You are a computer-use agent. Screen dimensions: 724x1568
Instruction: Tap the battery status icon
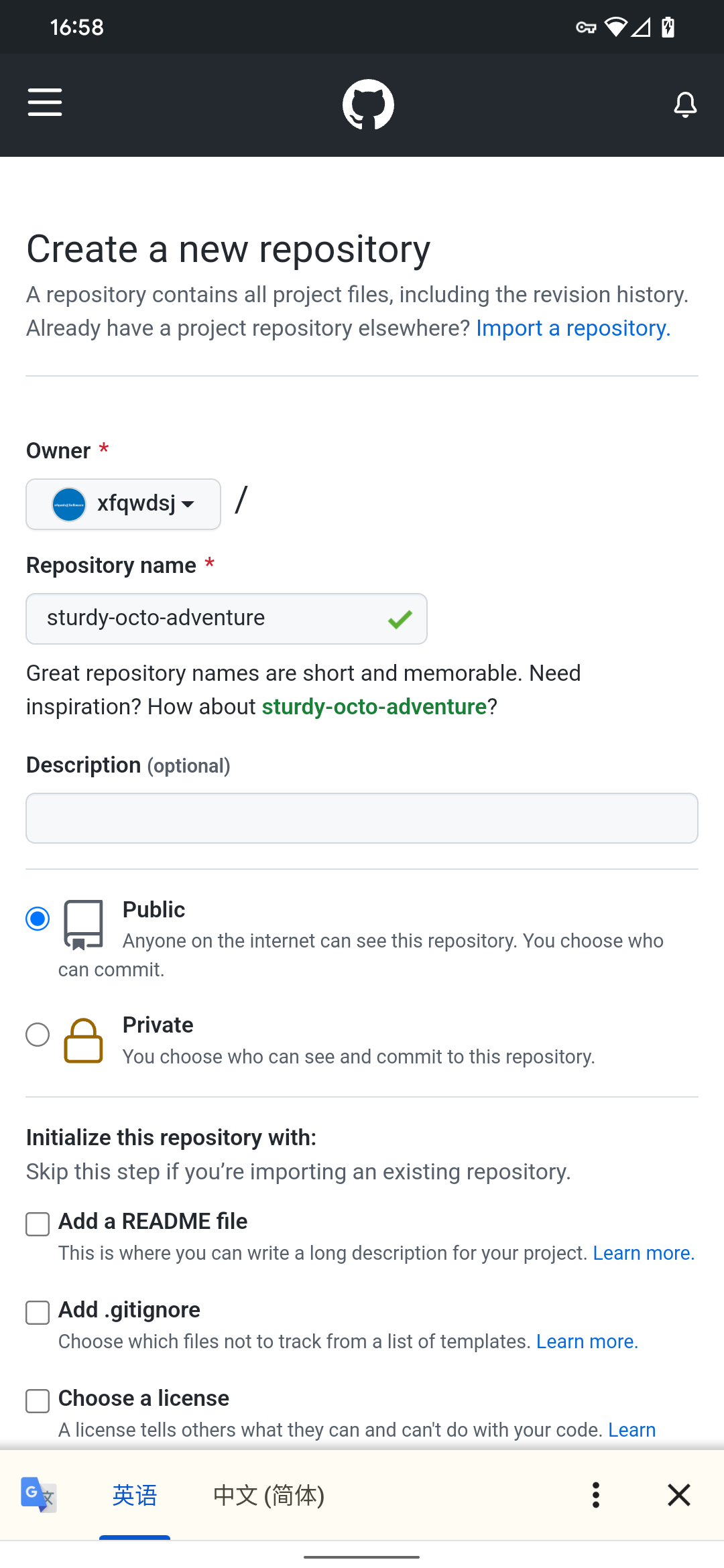coord(668,27)
